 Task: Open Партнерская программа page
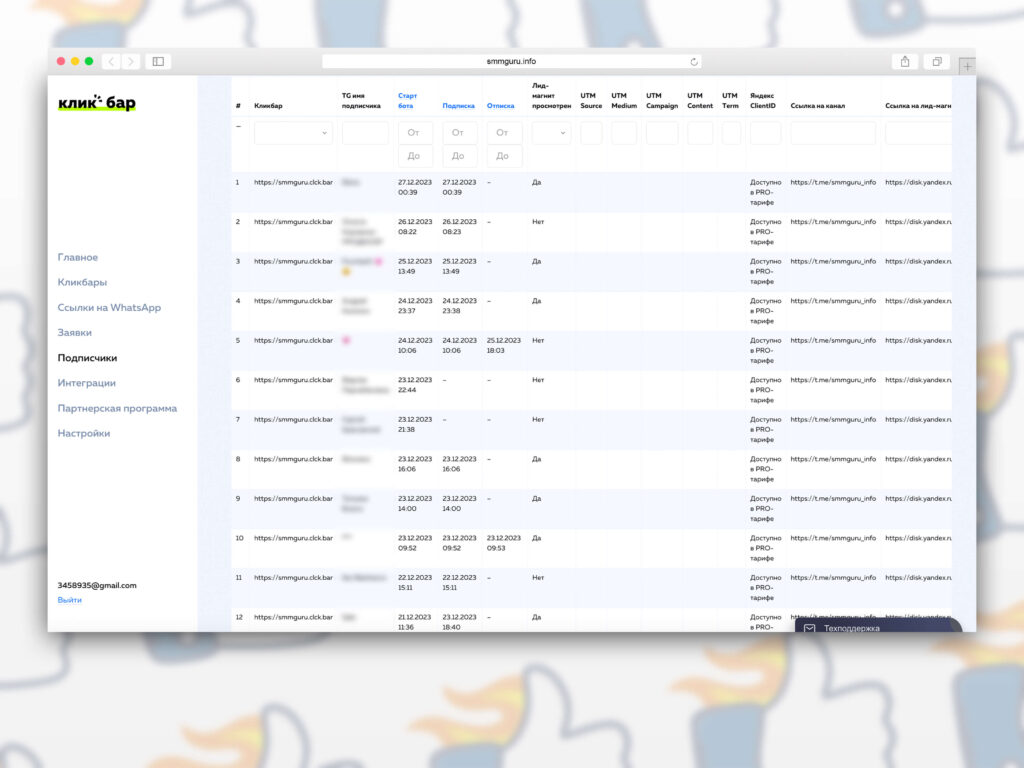click(x=117, y=408)
